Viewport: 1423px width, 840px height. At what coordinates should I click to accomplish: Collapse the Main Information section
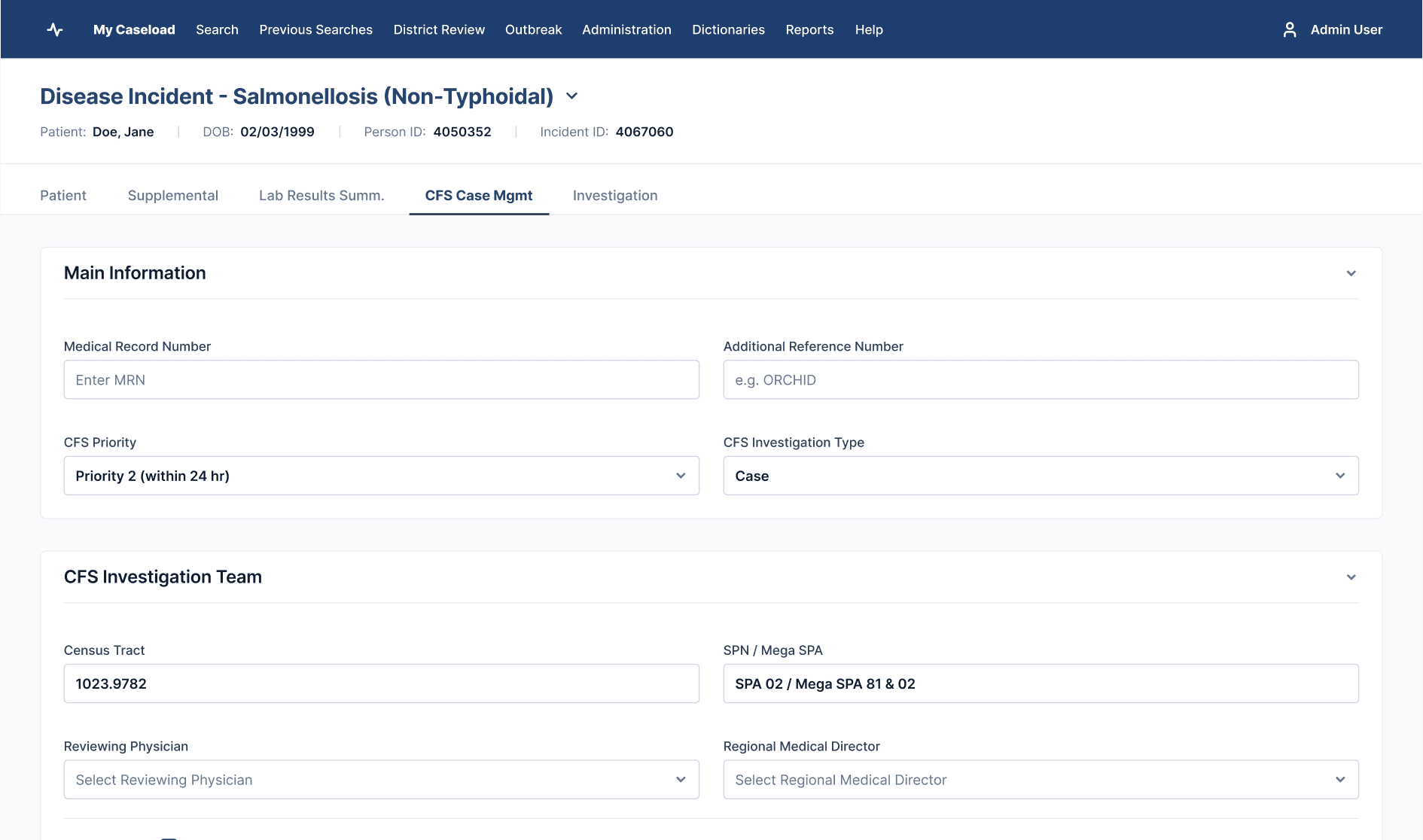point(1351,273)
